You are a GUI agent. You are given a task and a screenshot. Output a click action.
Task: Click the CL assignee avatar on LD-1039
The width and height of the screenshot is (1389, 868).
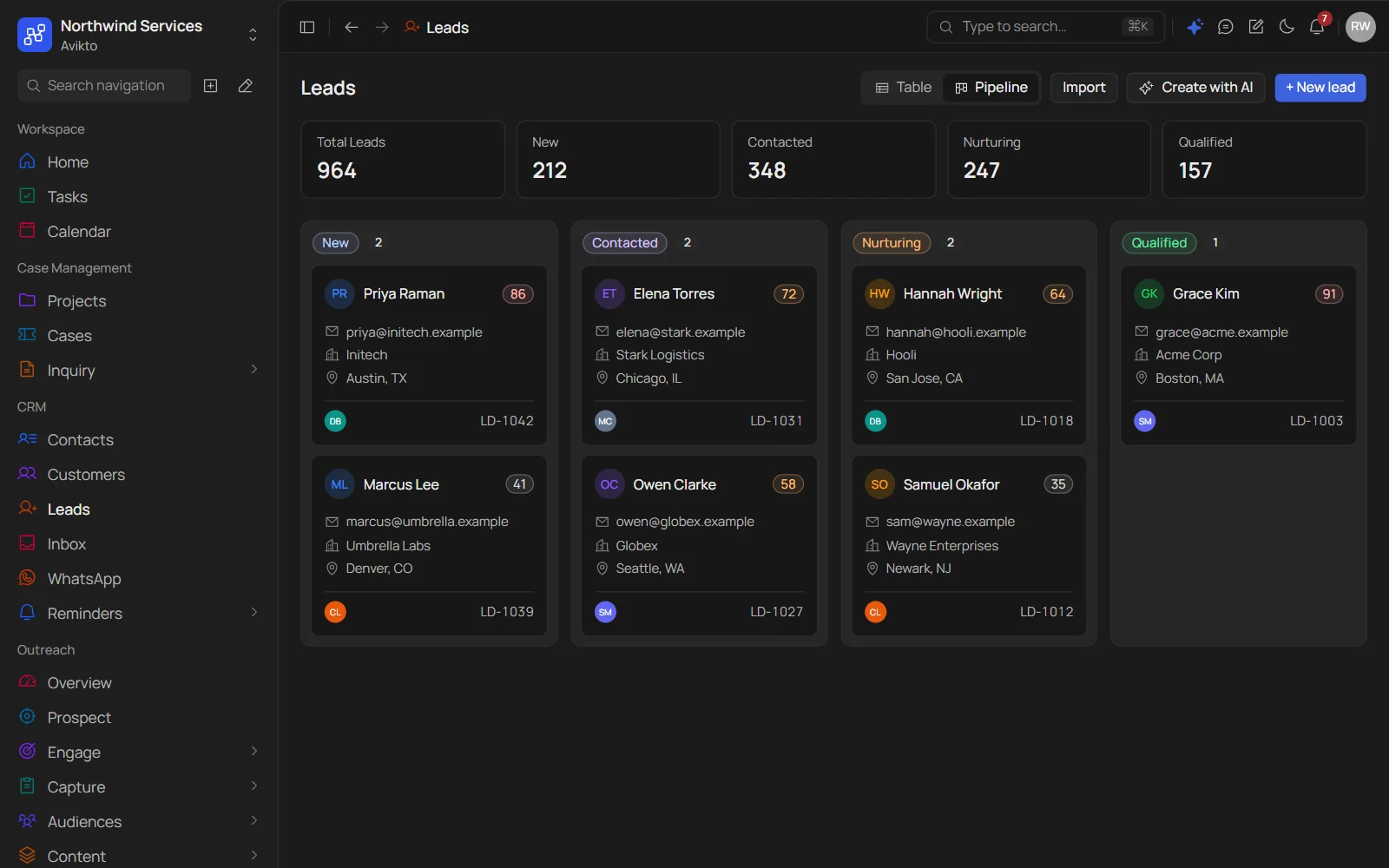point(335,612)
